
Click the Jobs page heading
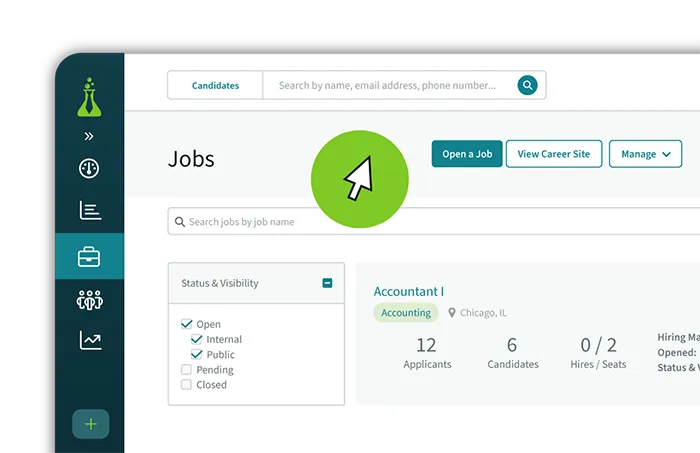[191, 159]
